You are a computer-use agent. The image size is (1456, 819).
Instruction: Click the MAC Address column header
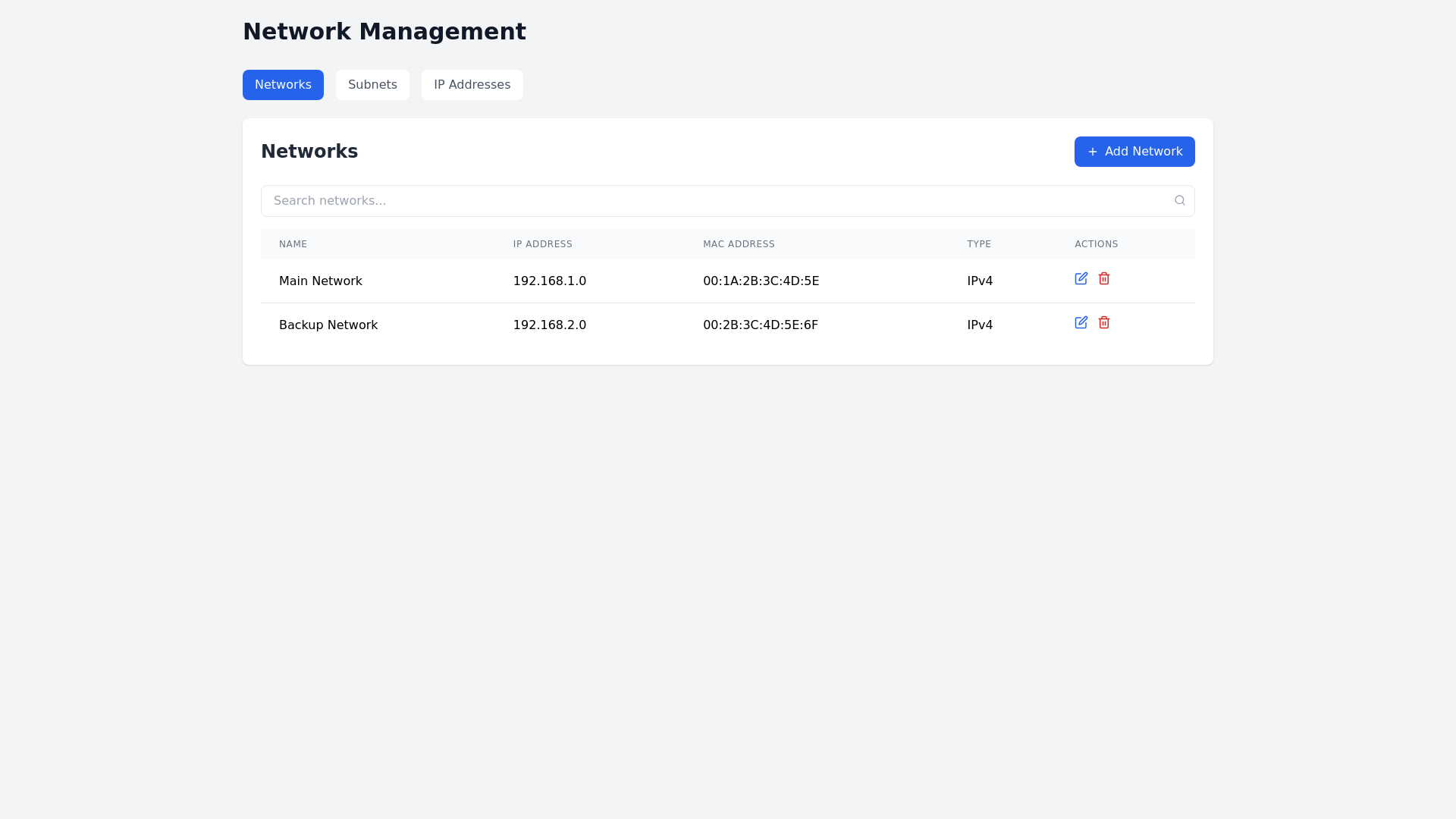click(739, 244)
